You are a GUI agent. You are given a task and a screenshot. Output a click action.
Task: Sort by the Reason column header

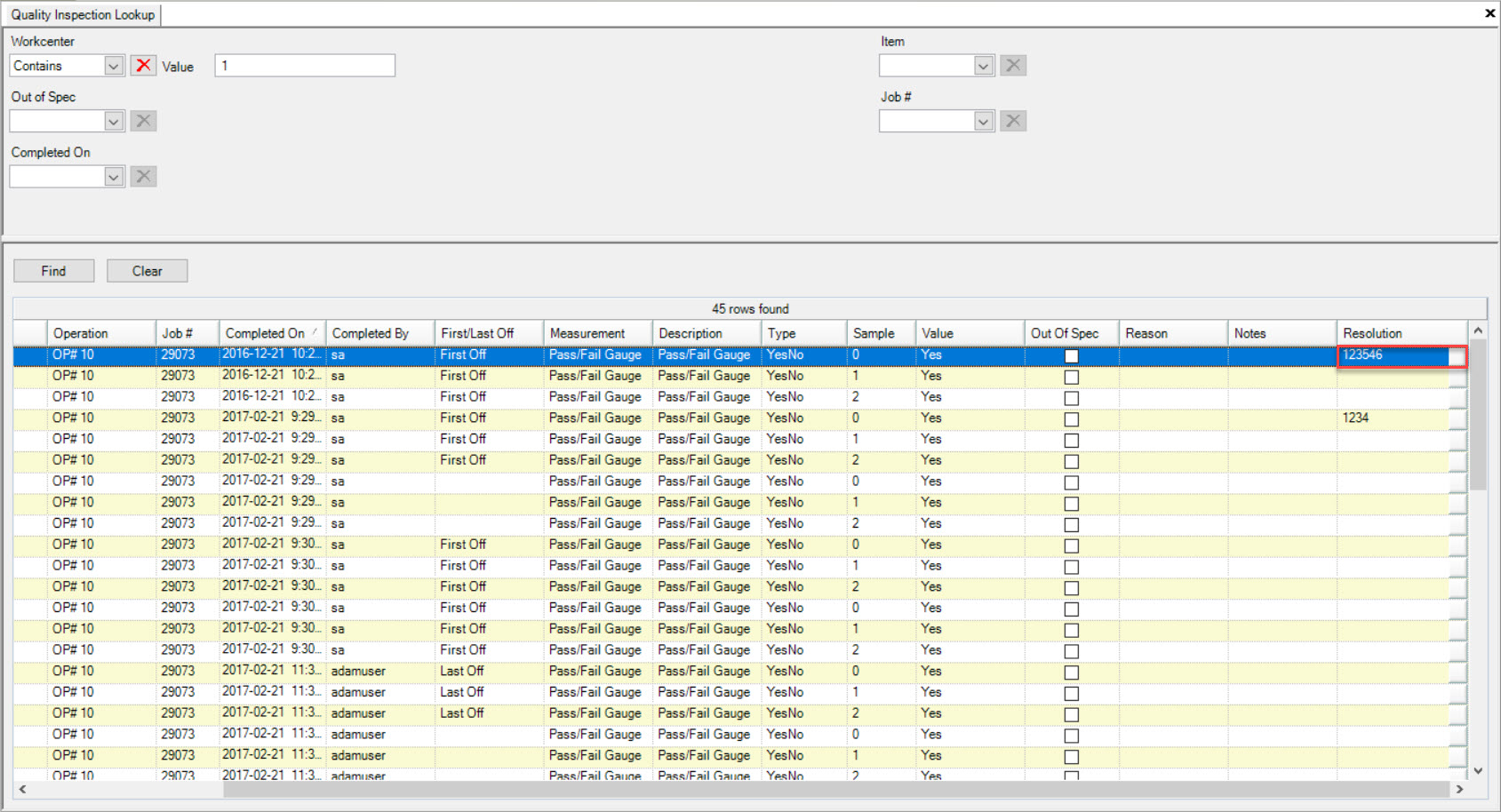[x=1173, y=333]
